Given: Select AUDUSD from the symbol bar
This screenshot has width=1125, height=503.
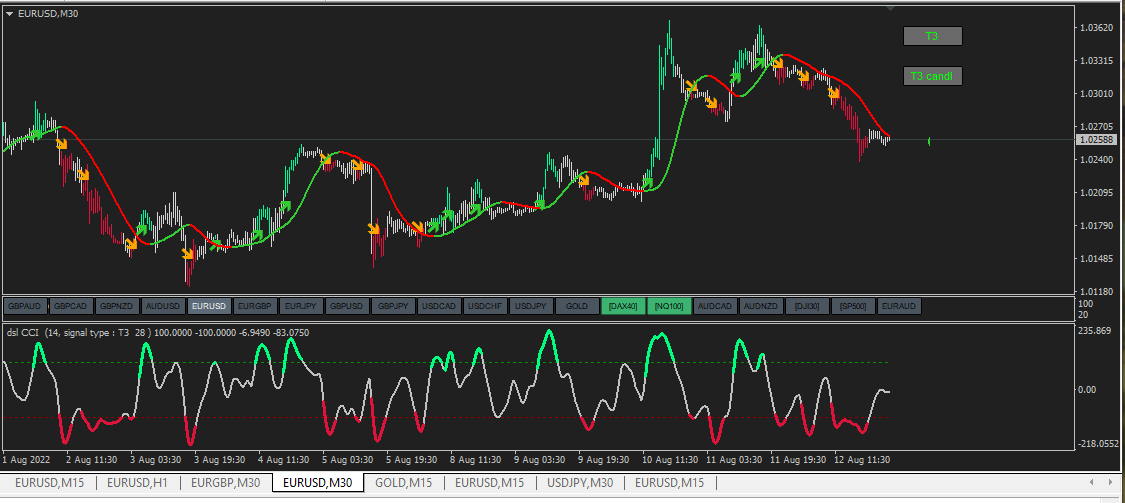Looking at the screenshot, I should click(163, 306).
